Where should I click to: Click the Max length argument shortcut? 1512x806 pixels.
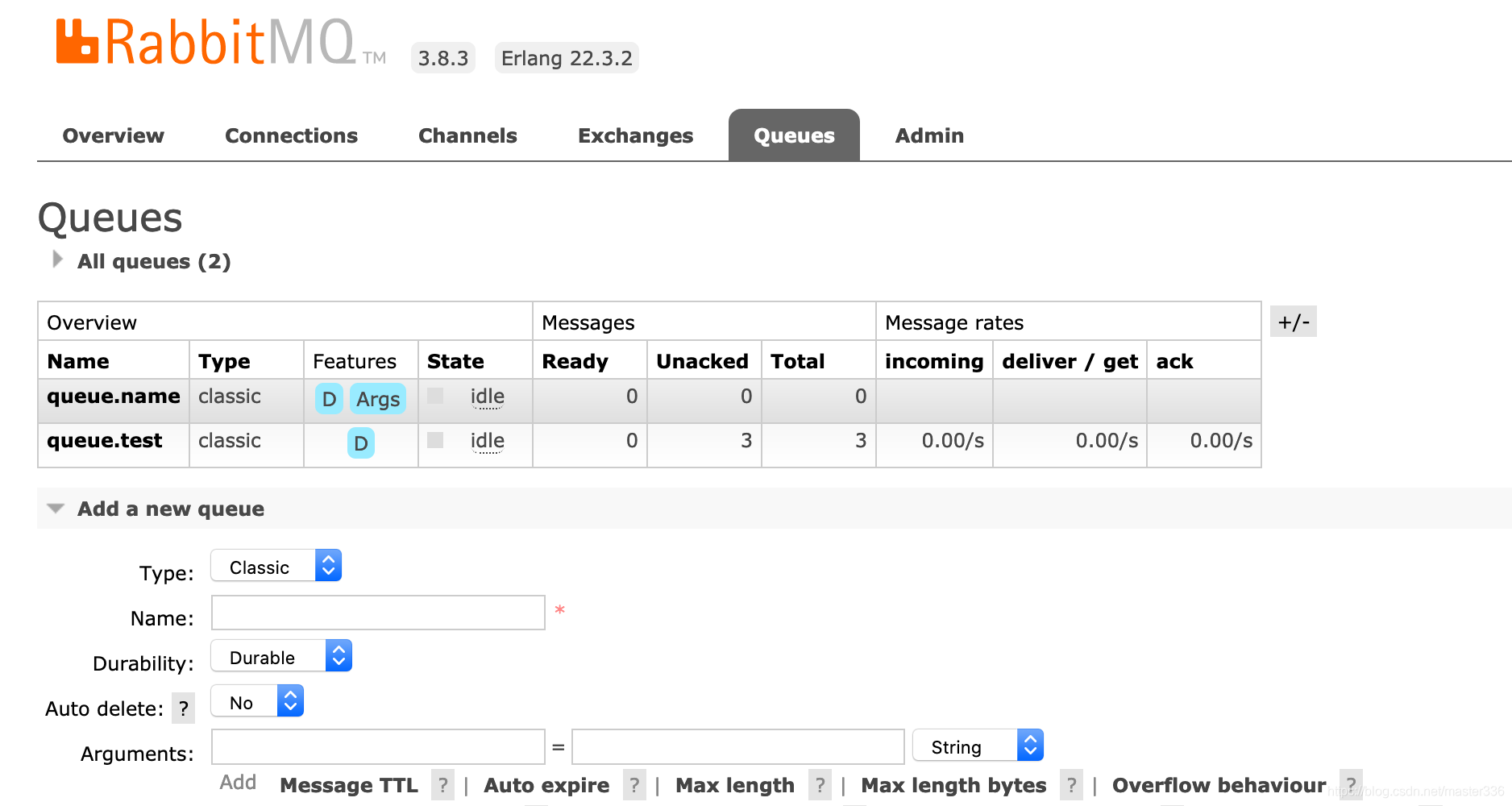735,786
